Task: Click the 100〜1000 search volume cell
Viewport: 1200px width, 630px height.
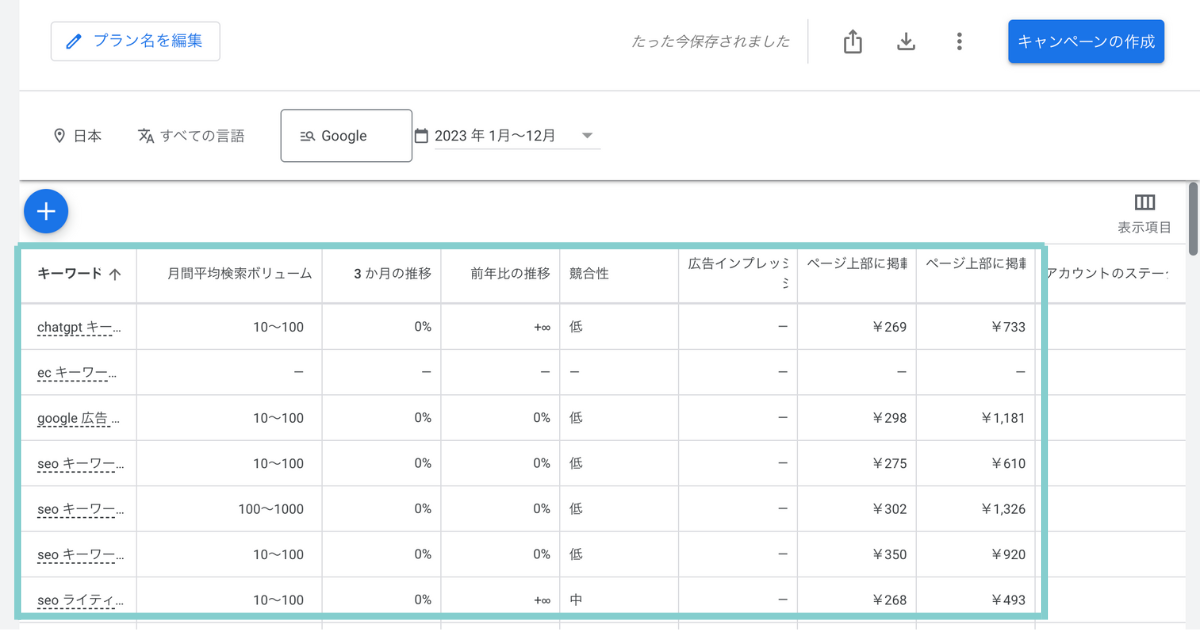Action: (x=270, y=509)
